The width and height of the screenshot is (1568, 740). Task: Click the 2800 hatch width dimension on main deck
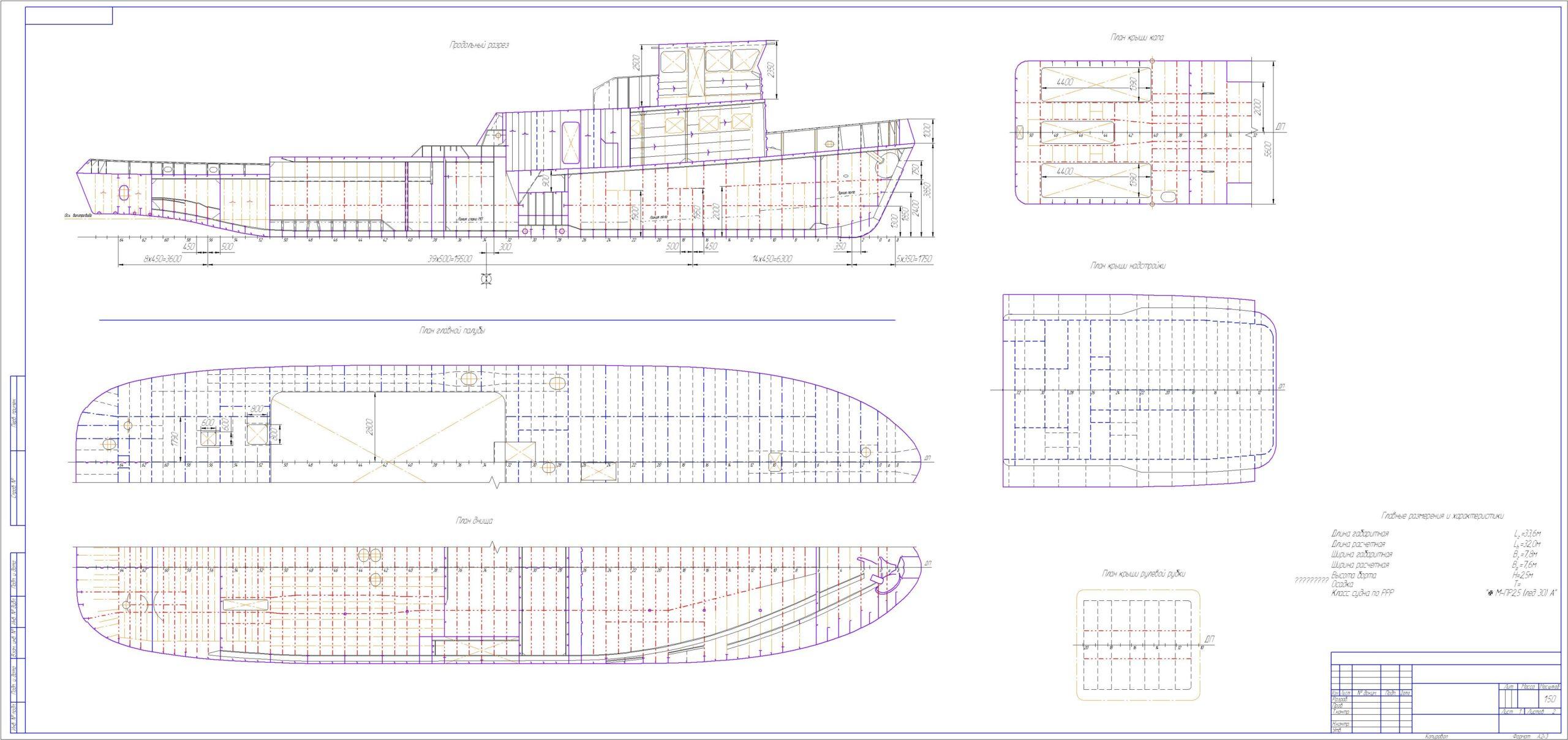(369, 427)
